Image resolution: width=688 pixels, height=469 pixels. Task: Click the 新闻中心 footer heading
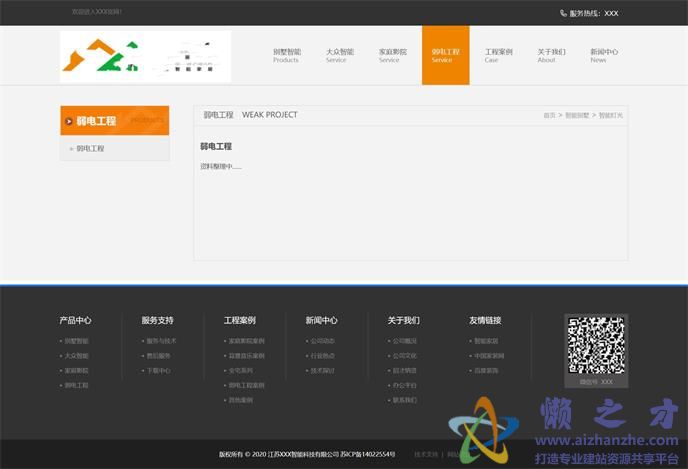322,320
